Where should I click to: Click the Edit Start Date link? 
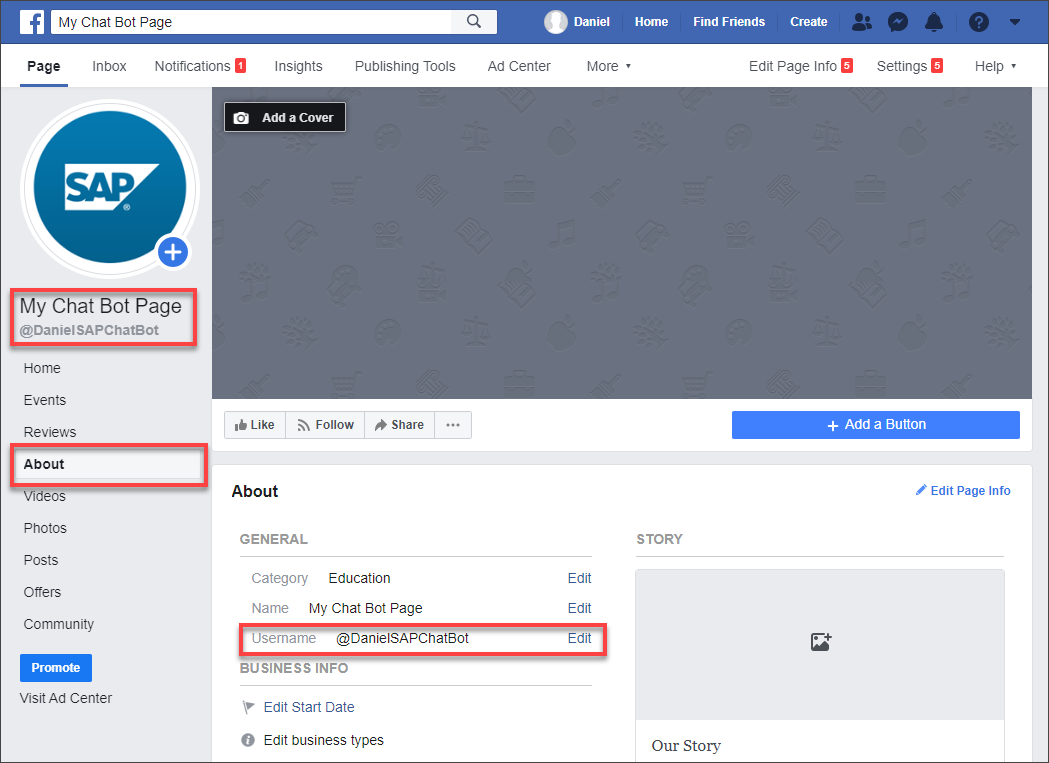(309, 707)
